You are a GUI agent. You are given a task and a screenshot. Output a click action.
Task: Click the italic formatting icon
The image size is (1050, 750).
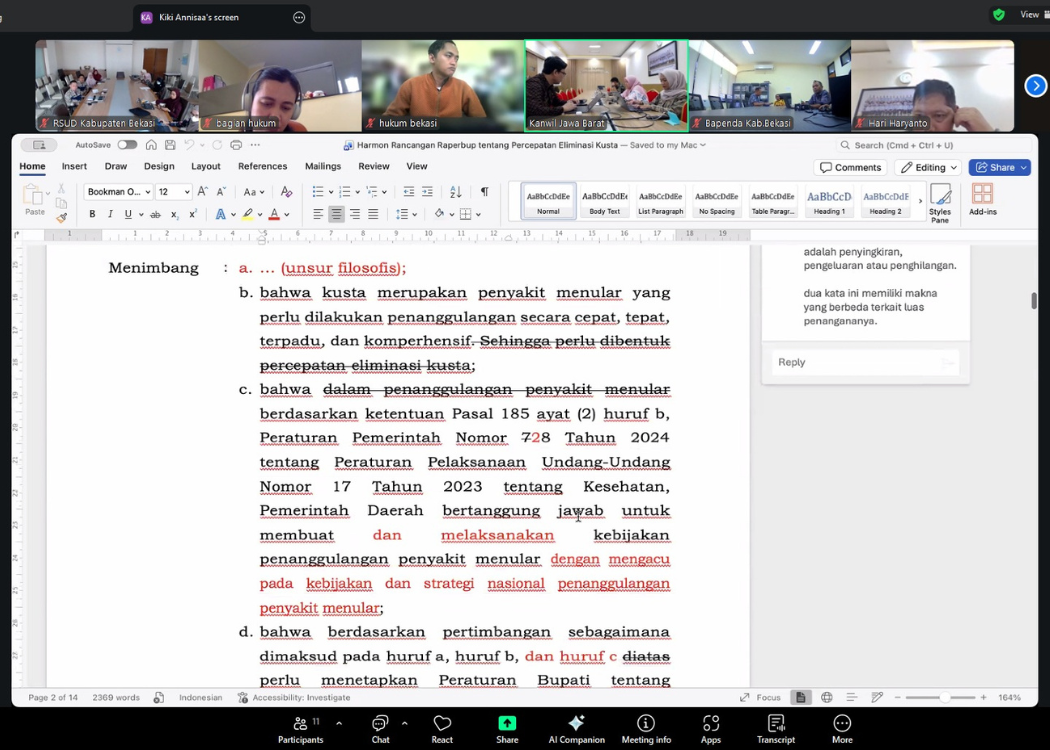click(x=110, y=214)
